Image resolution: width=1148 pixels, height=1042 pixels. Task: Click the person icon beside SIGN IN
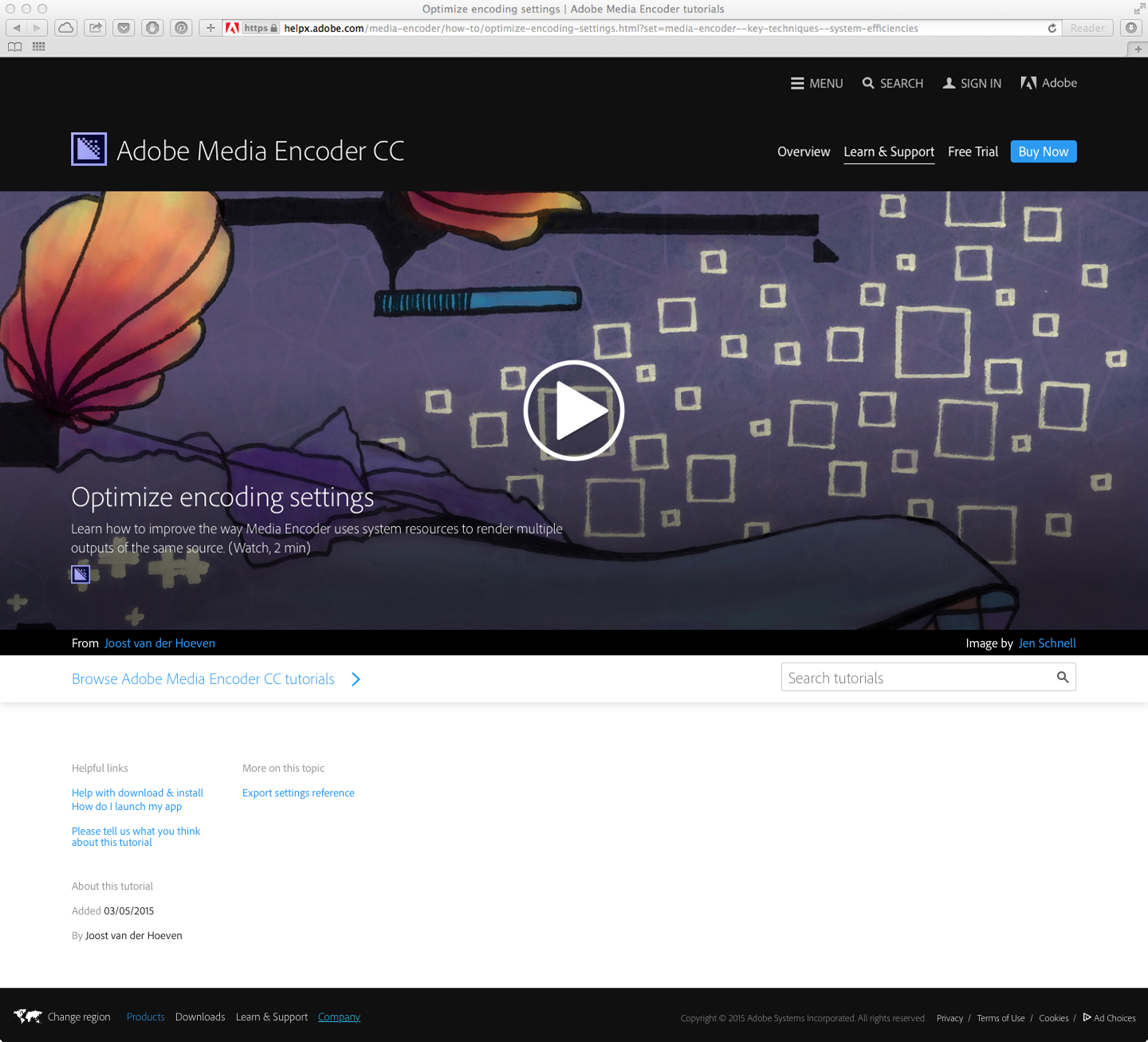click(949, 83)
